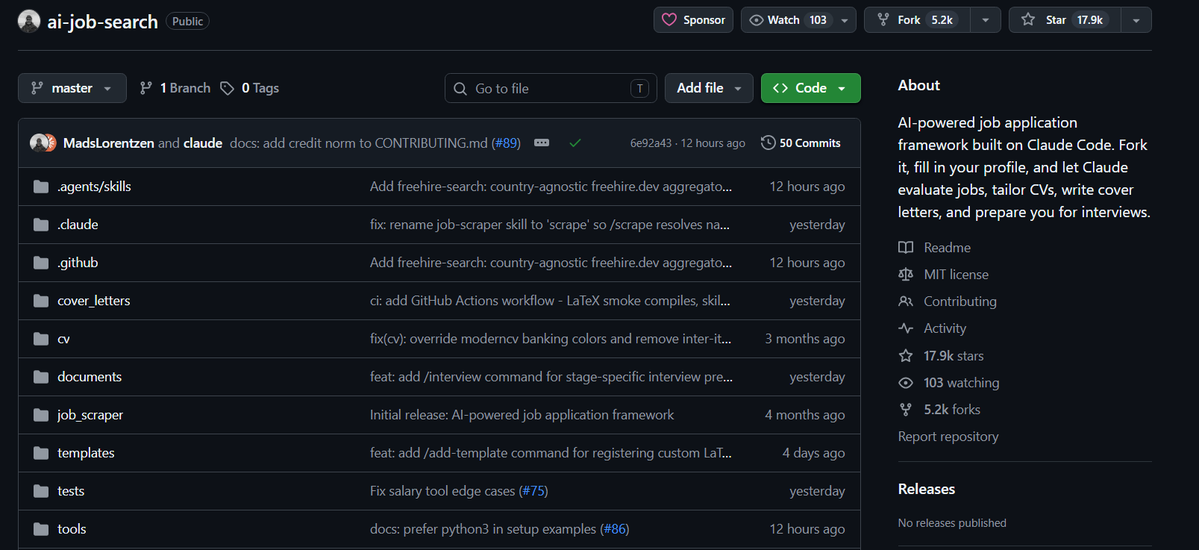The height and width of the screenshot is (550, 1199).
Task: Open the 103 watching link
Action: (x=949, y=382)
